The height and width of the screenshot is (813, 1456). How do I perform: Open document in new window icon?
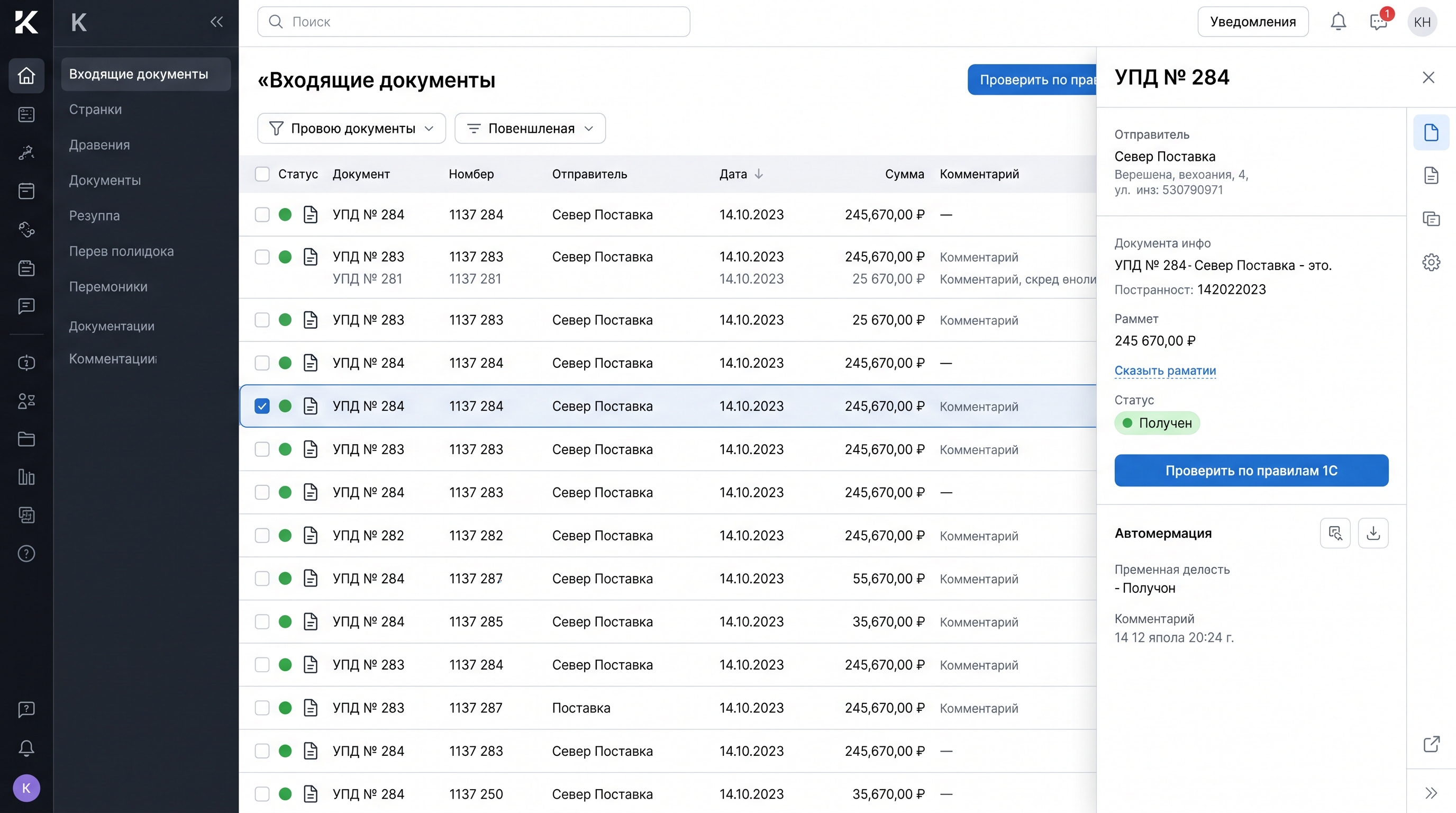coord(1431,744)
